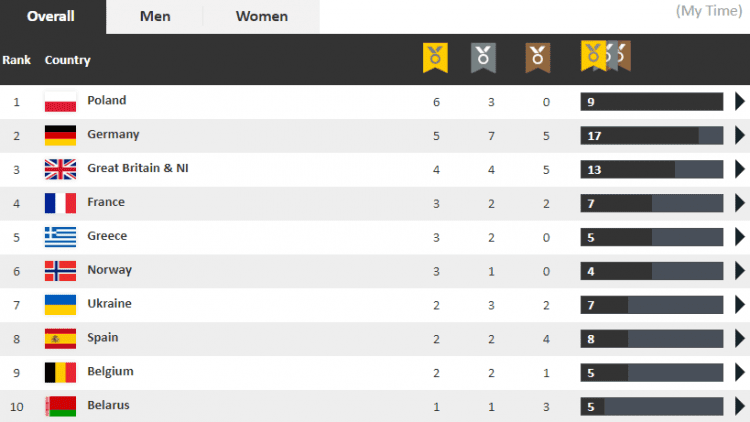Sort by gold medal icon
Screen dimensions: 750x422
click(x=435, y=58)
